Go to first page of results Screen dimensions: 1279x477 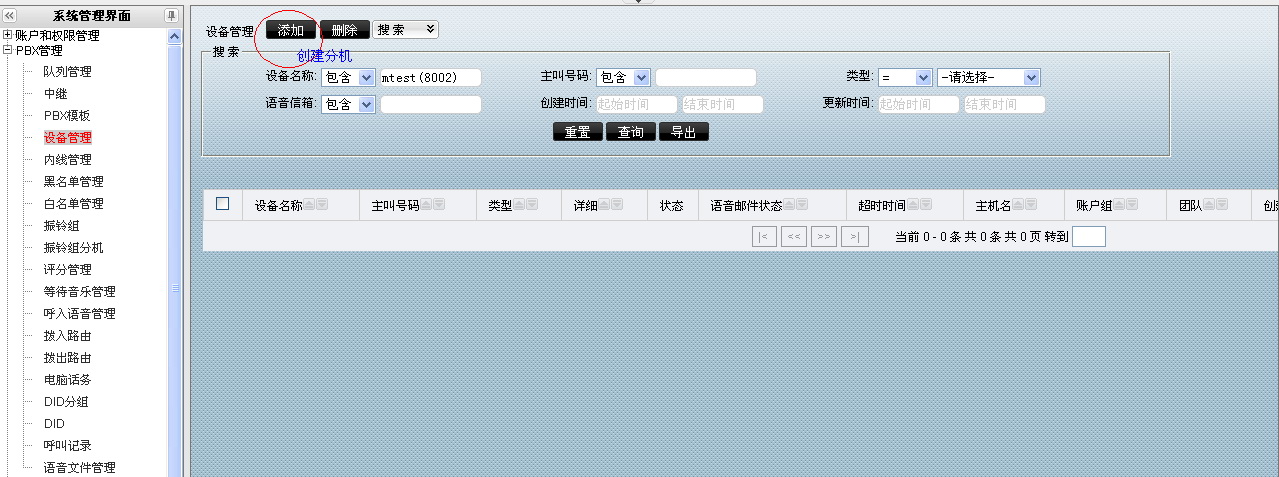[x=764, y=237]
